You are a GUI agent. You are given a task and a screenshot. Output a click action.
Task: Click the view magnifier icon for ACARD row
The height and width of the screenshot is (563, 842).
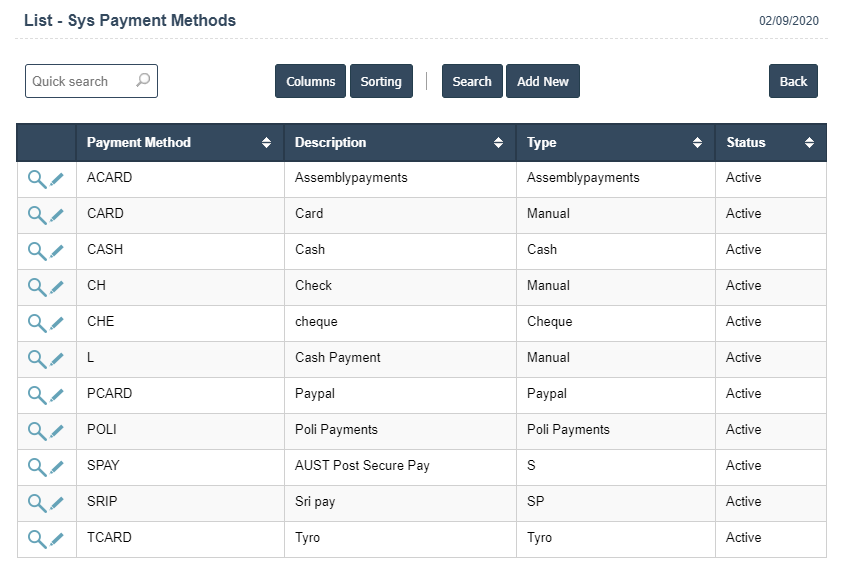coord(36,179)
